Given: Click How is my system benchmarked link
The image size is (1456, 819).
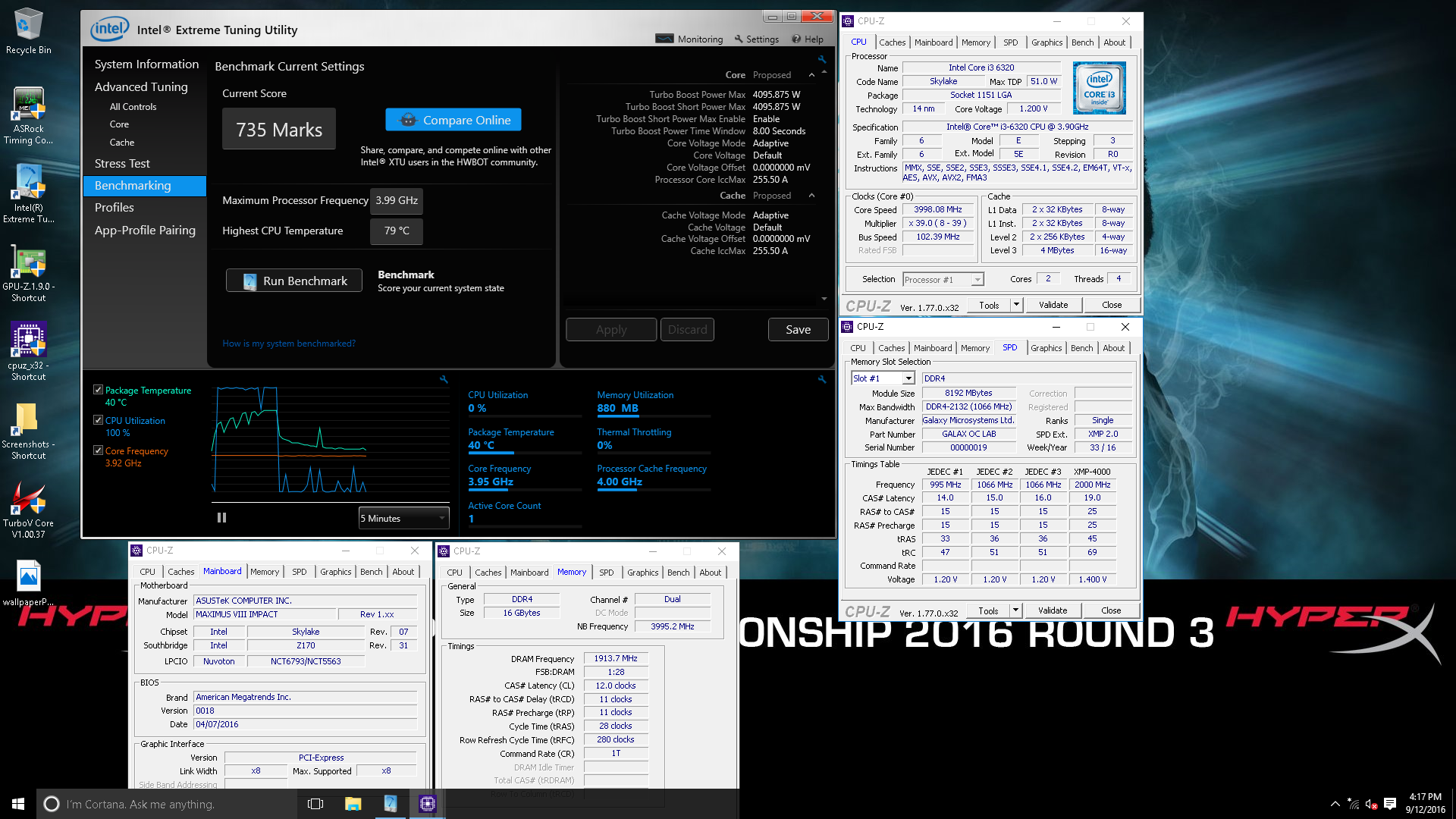Looking at the screenshot, I should 289,344.
